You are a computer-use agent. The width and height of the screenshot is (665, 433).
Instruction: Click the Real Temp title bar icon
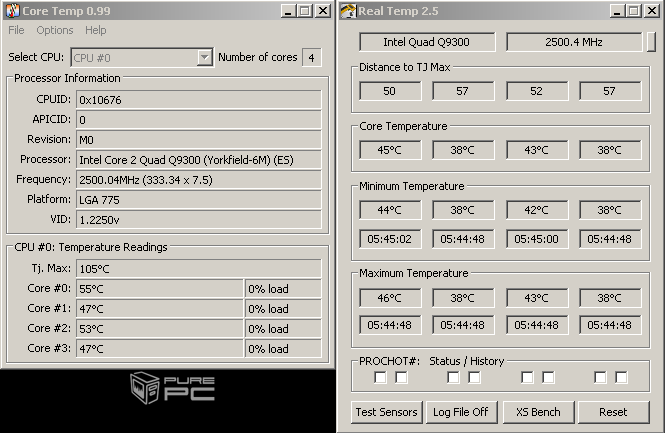348,11
